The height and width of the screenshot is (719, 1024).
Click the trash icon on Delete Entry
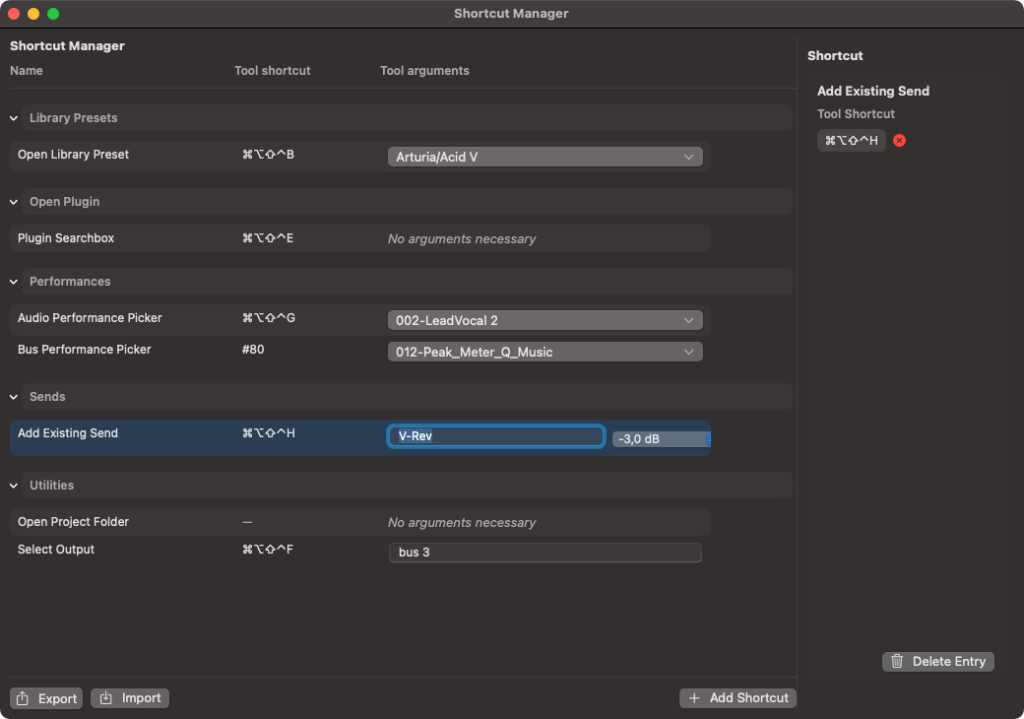(897, 661)
